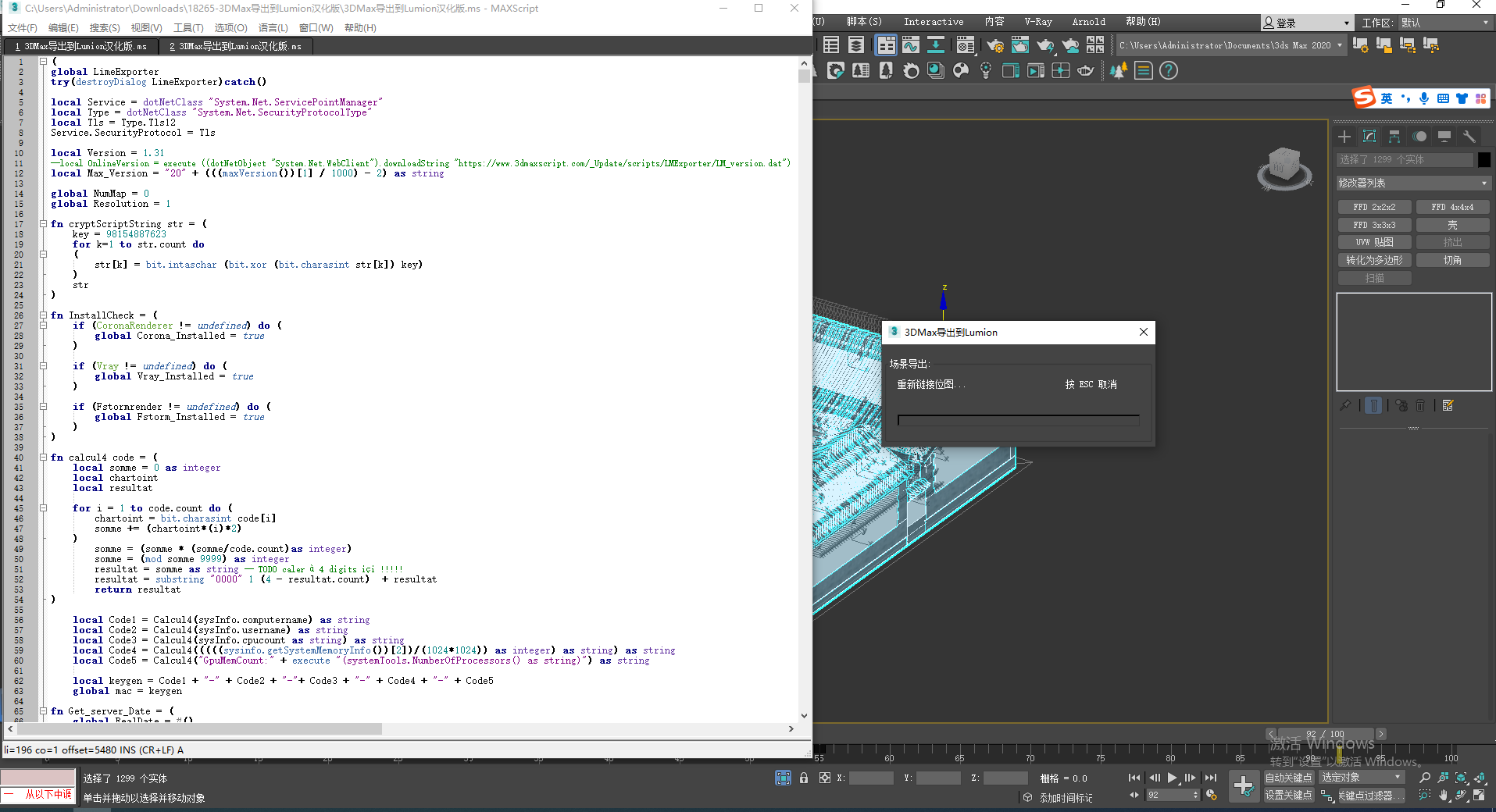Open the Curve Editor toolbar icon
Screen dimensions: 1496x812
911,45
